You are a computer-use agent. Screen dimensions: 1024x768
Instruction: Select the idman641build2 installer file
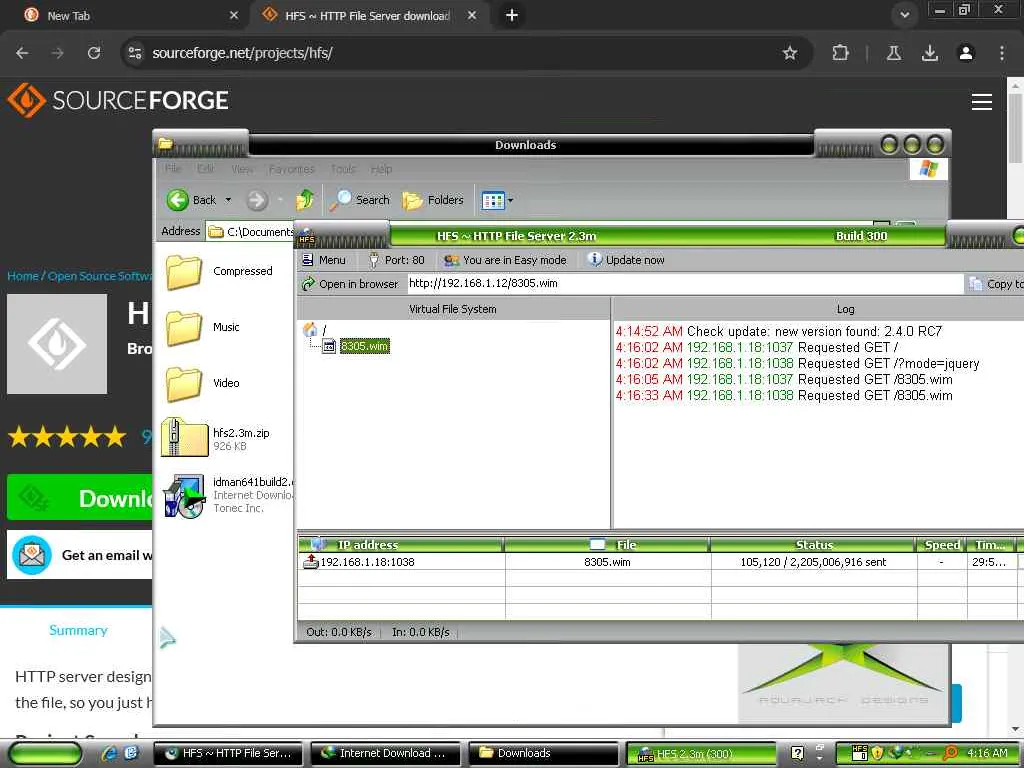(x=227, y=495)
